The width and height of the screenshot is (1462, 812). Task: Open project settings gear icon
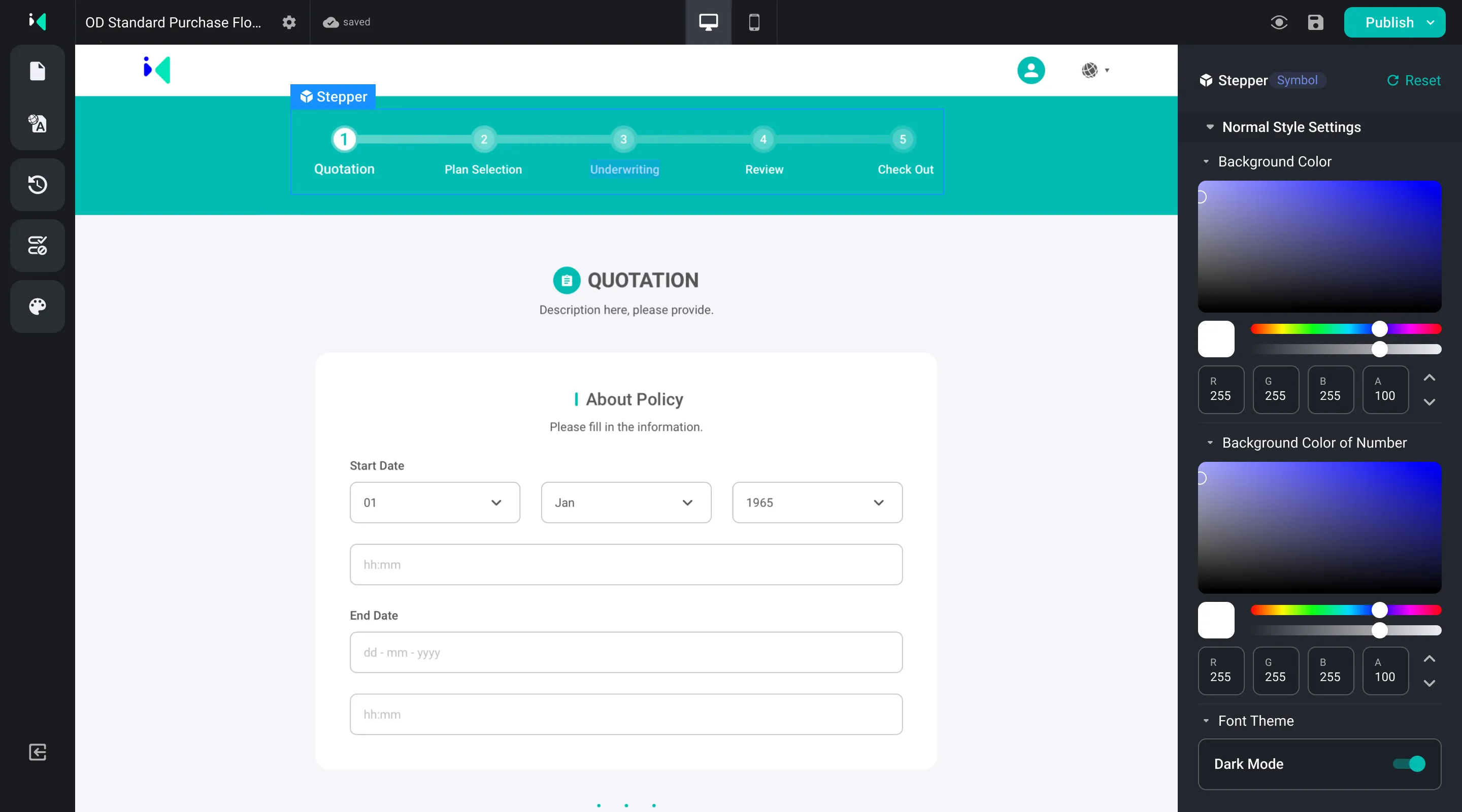coord(289,22)
